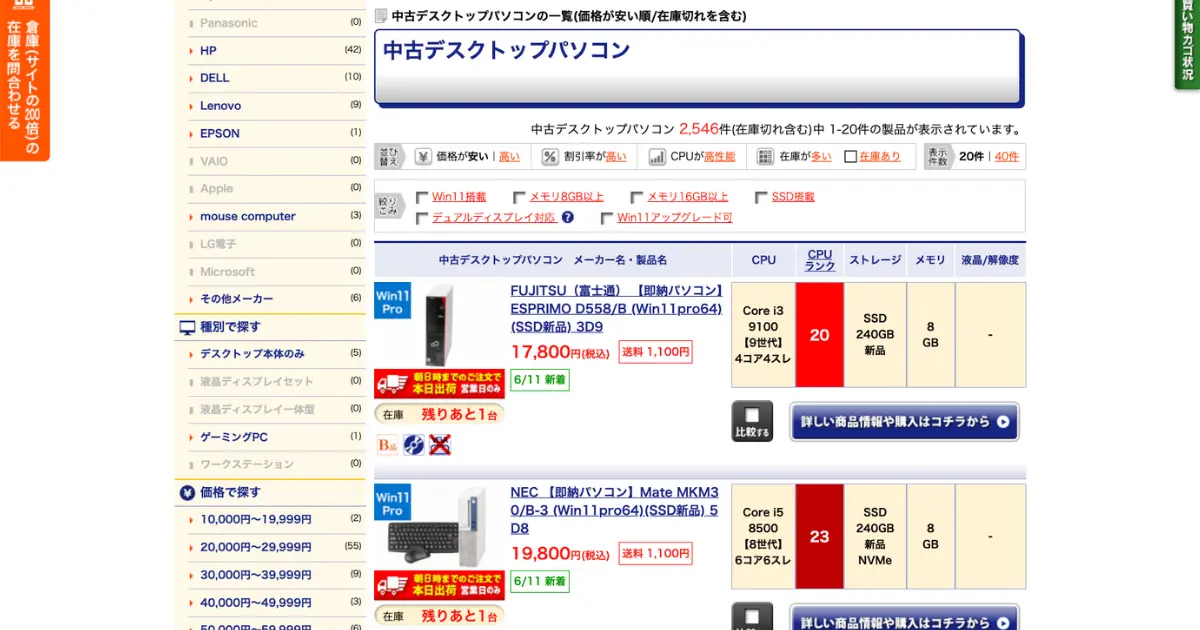Choose price range 30,000円〜39,999円

(256, 575)
